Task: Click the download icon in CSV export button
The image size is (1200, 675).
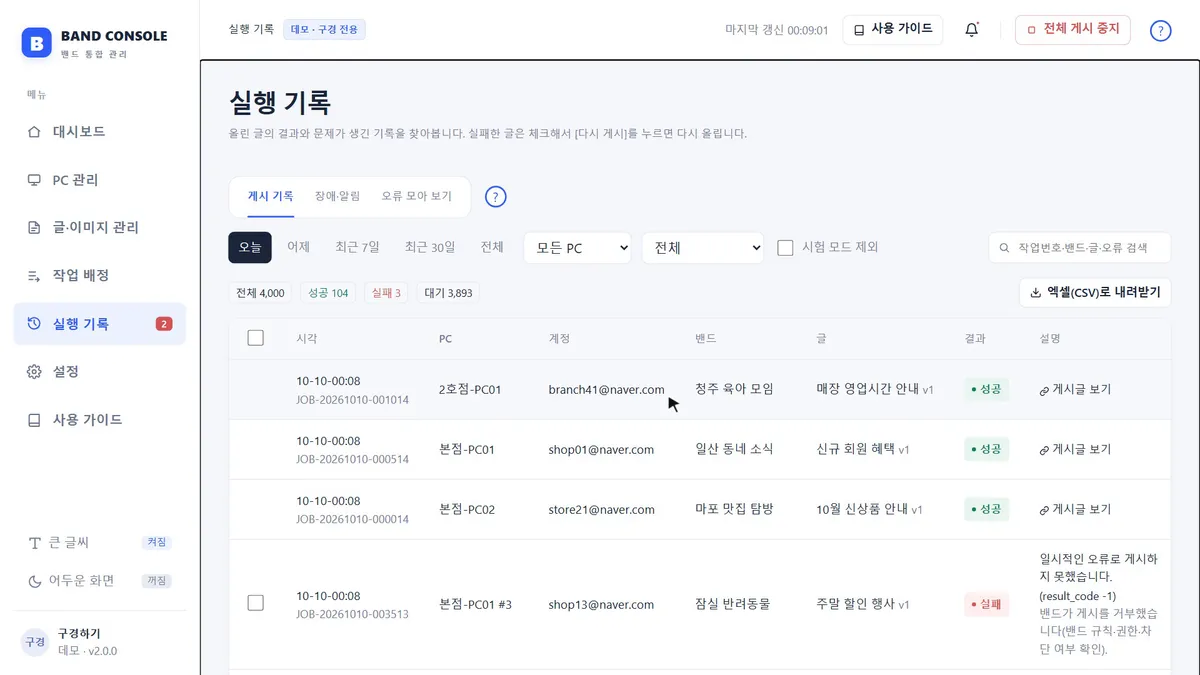Action: coord(1036,293)
